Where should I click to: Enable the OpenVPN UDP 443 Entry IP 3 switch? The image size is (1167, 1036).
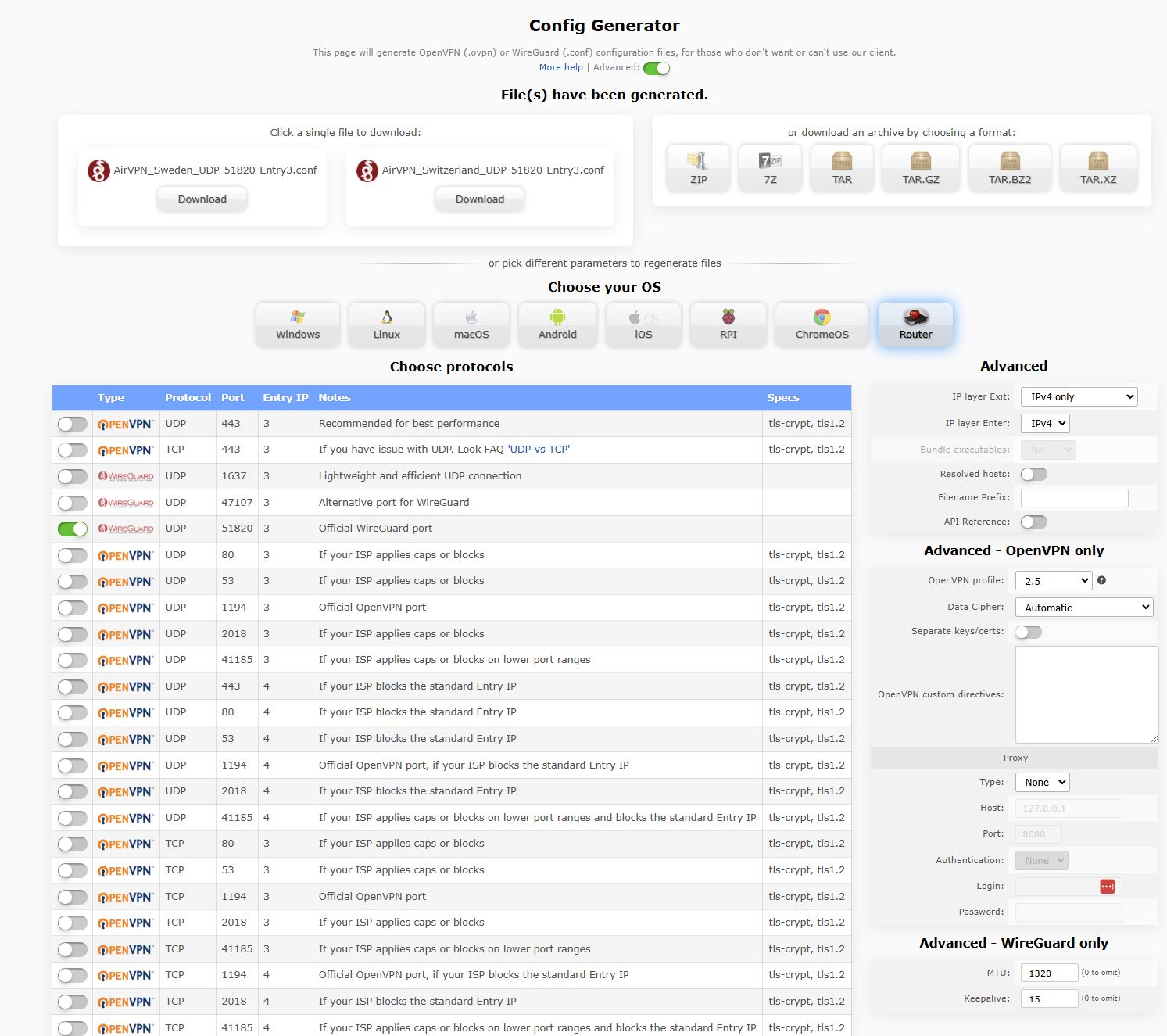73,424
